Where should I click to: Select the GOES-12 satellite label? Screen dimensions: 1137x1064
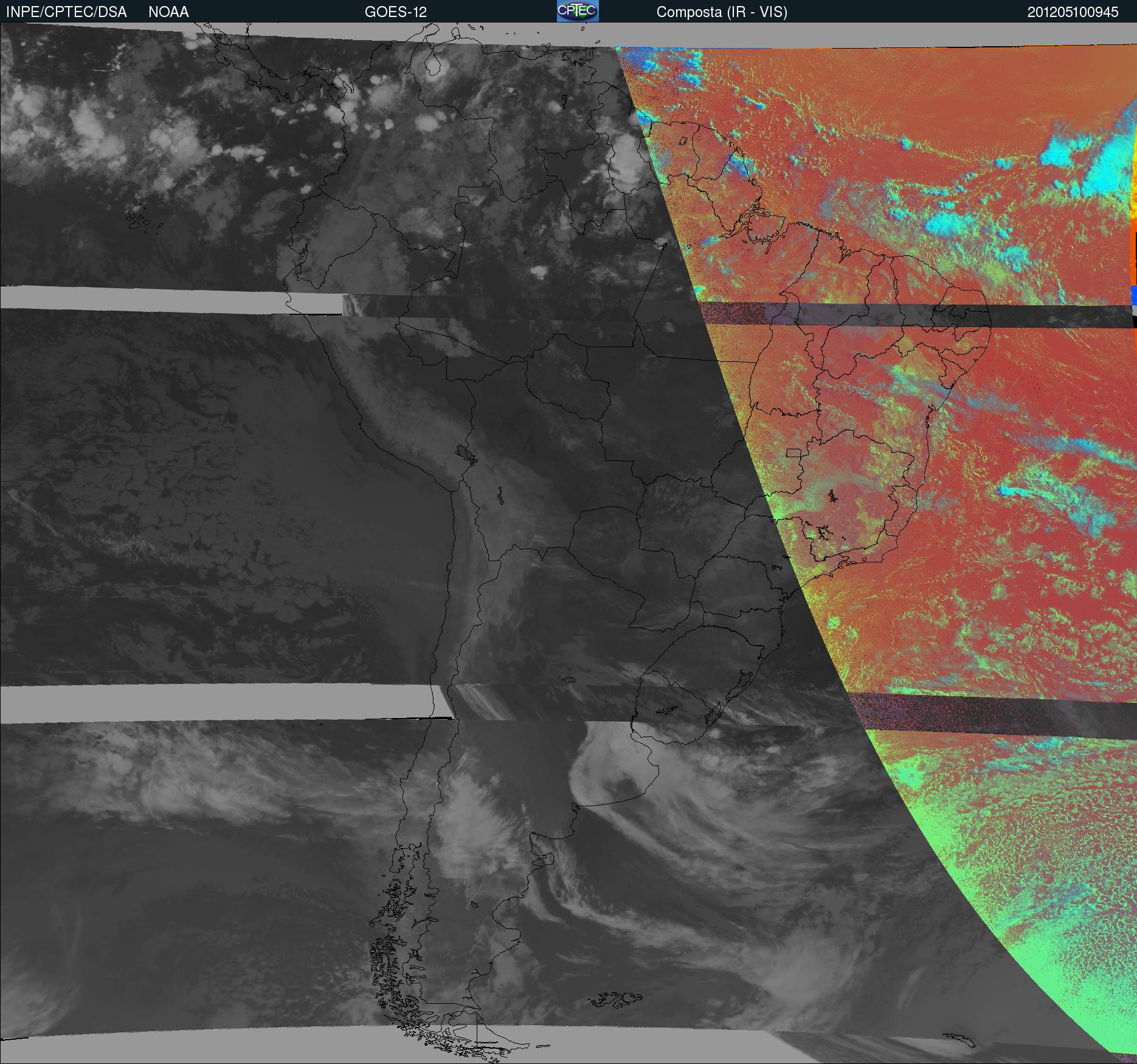[395, 12]
